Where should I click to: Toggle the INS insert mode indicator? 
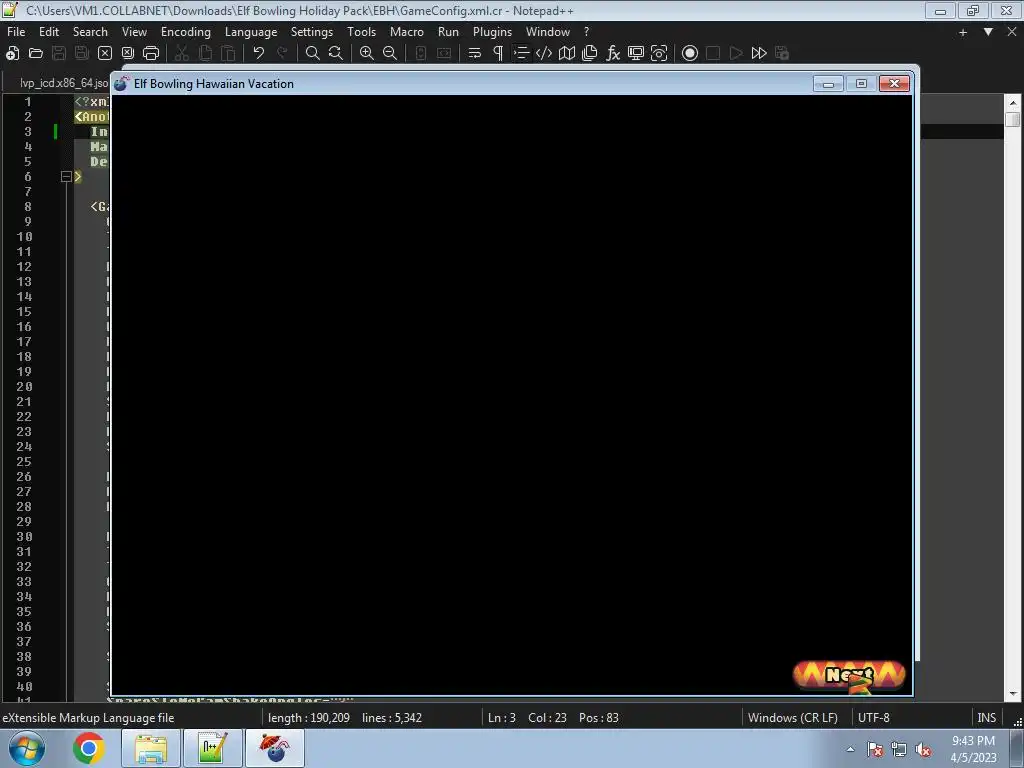coord(986,717)
